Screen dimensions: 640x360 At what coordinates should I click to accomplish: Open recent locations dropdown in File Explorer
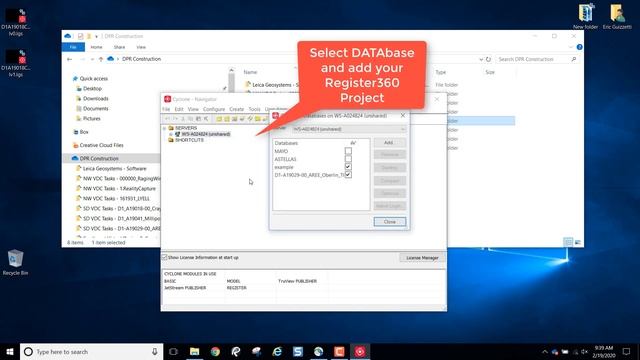[92, 59]
